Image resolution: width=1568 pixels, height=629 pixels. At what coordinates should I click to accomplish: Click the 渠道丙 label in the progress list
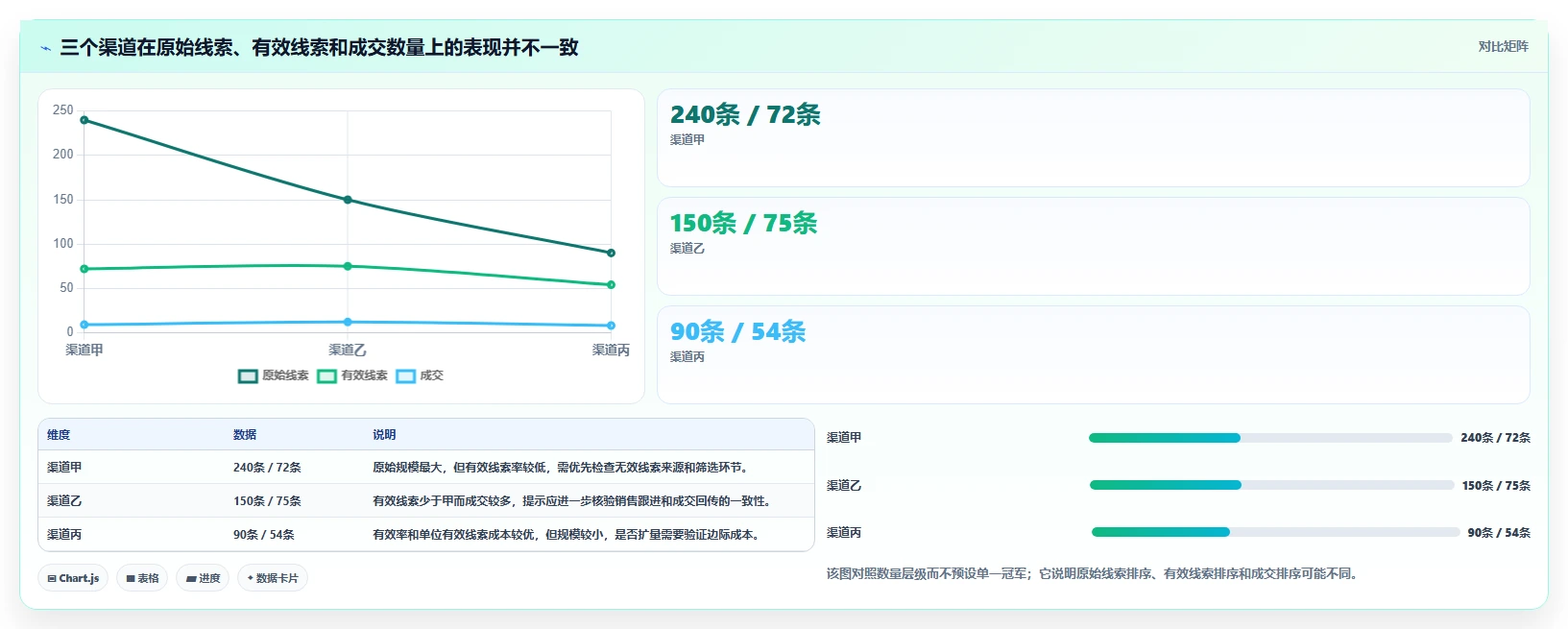[844, 533]
